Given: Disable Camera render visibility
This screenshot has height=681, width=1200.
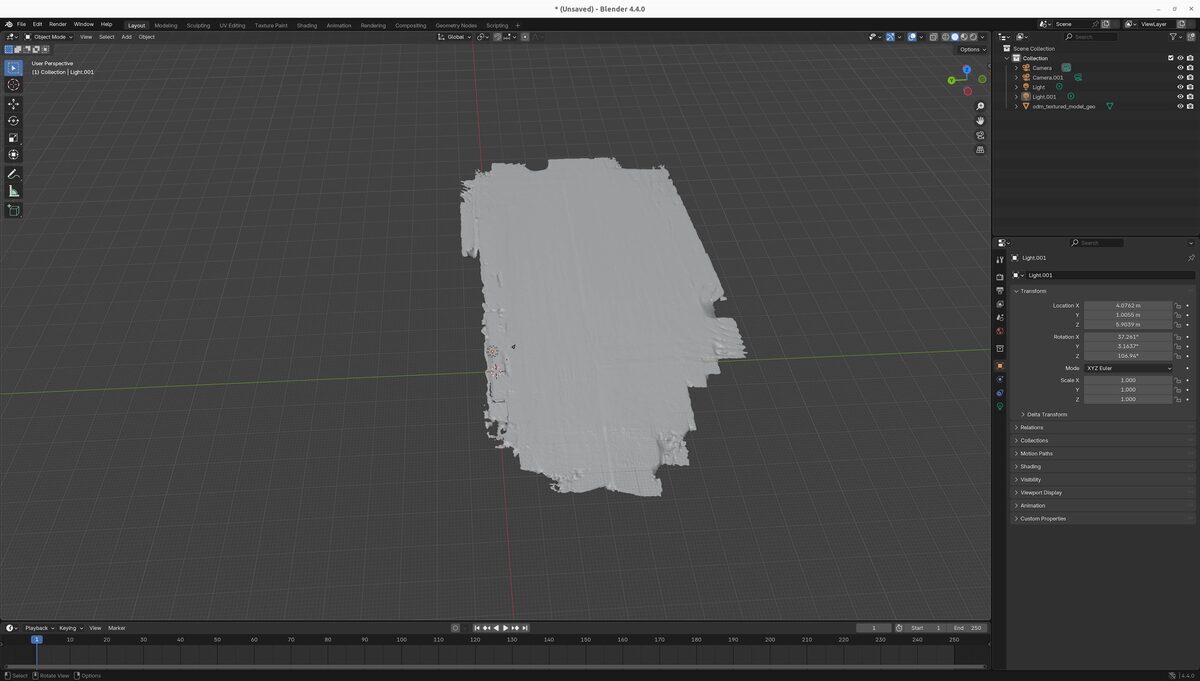Looking at the screenshot, I should coord(1189,68).
